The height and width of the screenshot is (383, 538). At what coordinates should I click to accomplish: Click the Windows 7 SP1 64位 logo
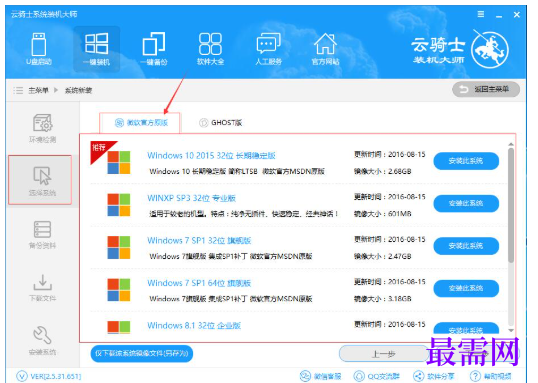pos(119,290)
